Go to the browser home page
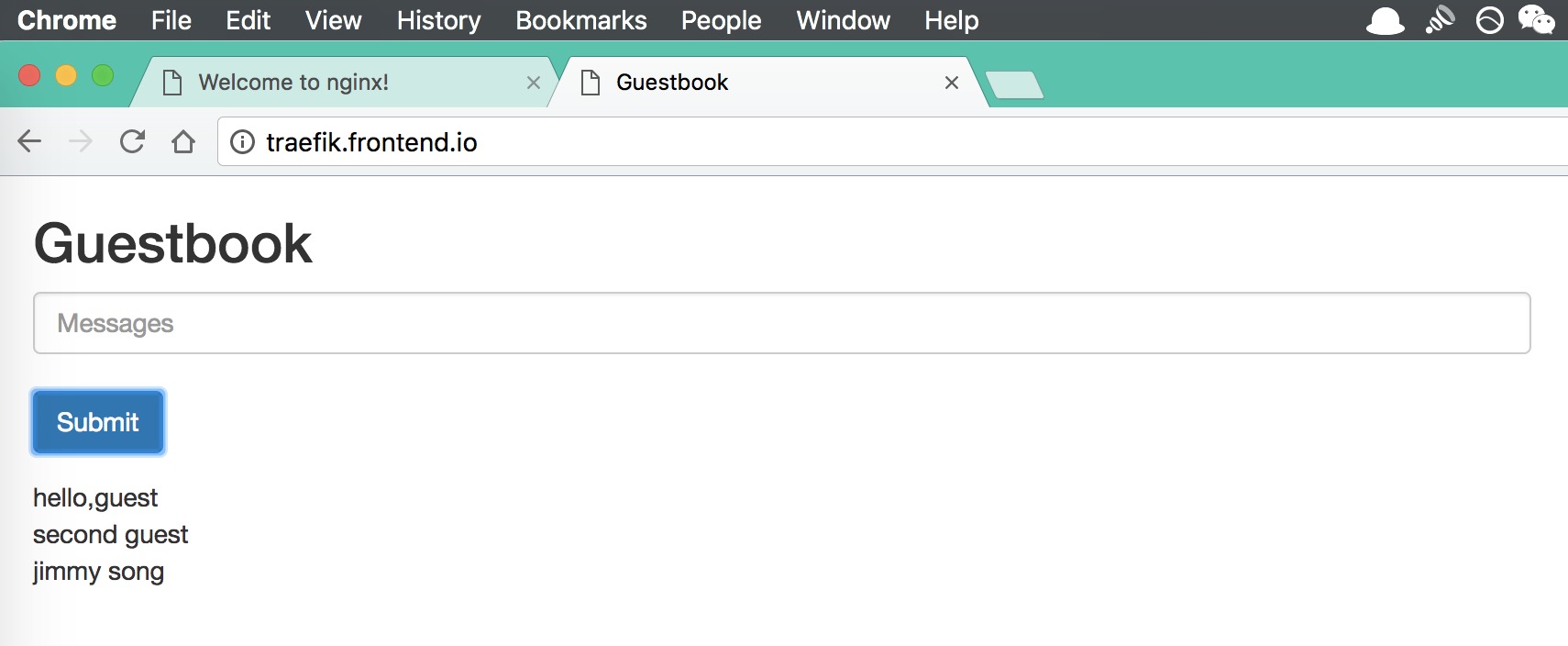Screen dimensions: 1568x646 [x=183, y=141]
